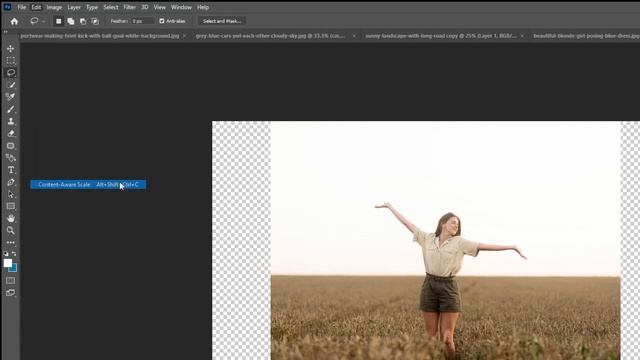Screen dimensions: 640x360
Task: Select the Eraser tool
Action: 11,133
